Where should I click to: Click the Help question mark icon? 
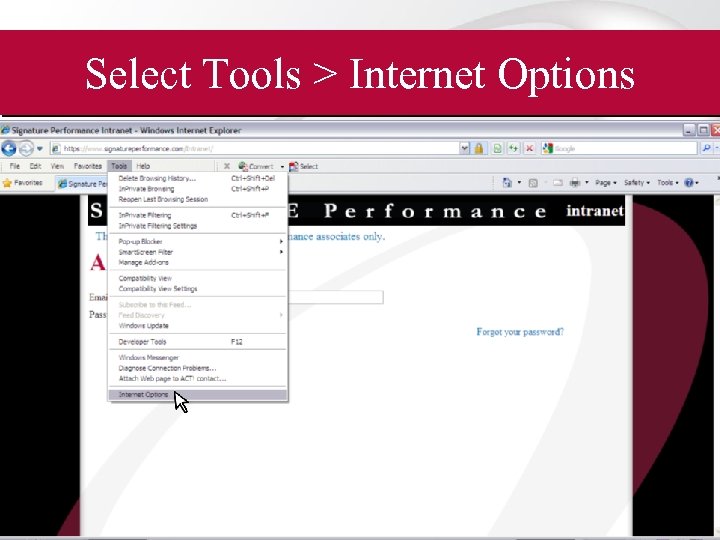(x=689, y=183)
